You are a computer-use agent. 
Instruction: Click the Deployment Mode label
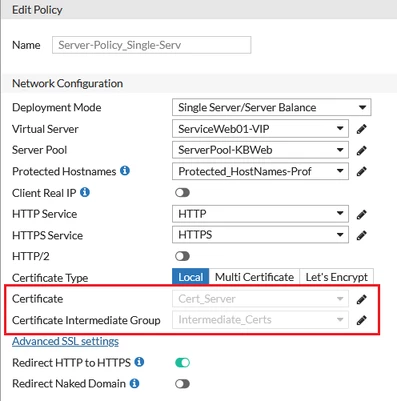point(57,108)
